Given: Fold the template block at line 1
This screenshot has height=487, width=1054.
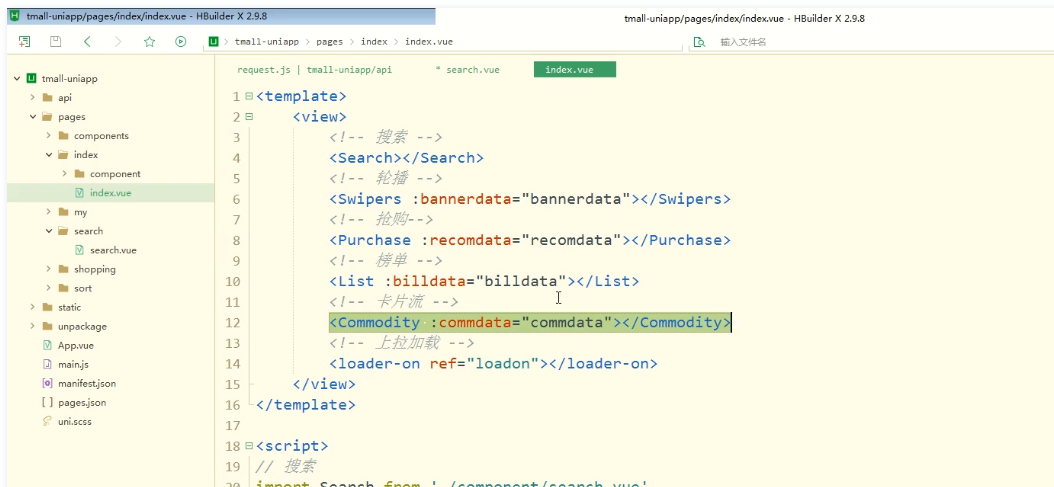Looking at the screenshot, I should 249,96.
